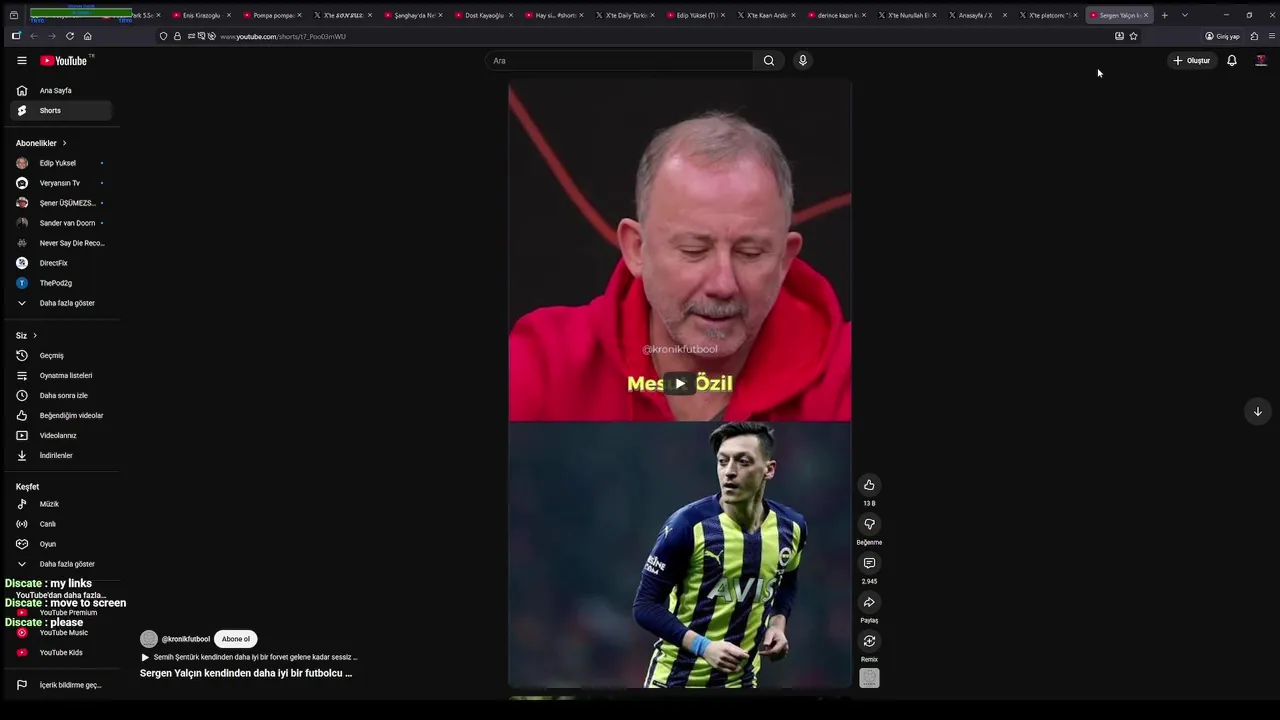Open the account avatar menu
1280x720 pixels.
tap(1261, 60)
